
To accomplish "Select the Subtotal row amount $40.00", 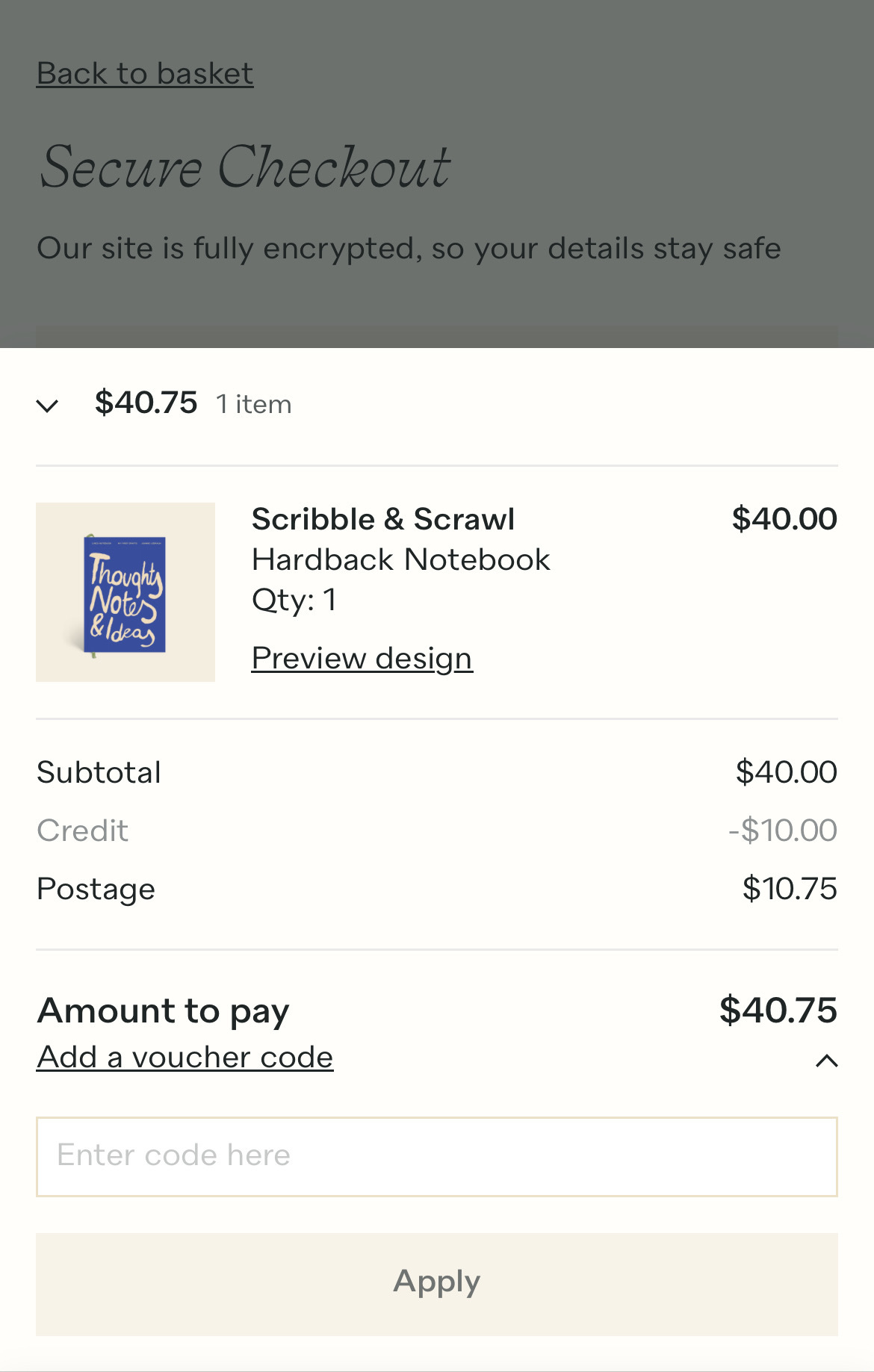I will coord(787,772).
